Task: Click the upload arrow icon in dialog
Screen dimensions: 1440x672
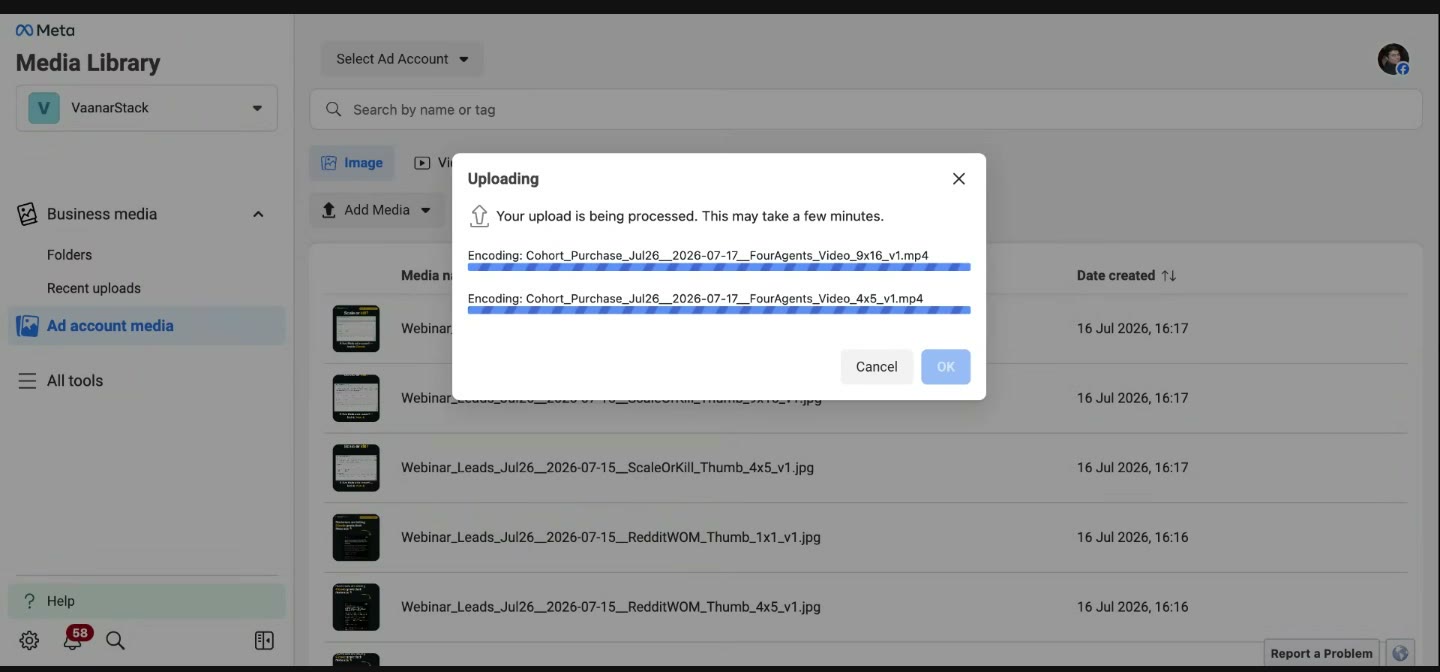Action: 479,216
